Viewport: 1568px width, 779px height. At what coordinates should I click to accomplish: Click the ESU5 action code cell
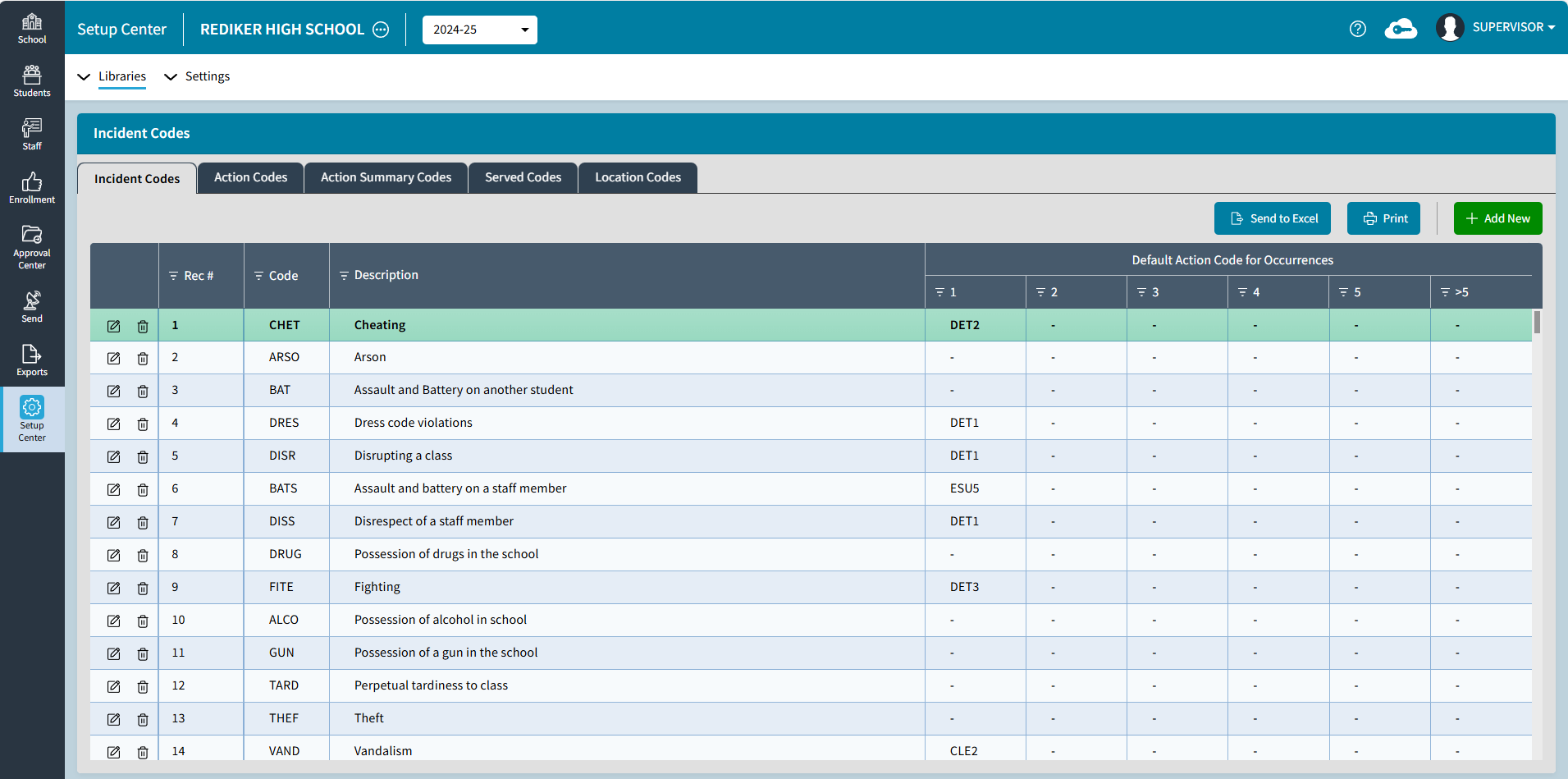click(976, 488)
